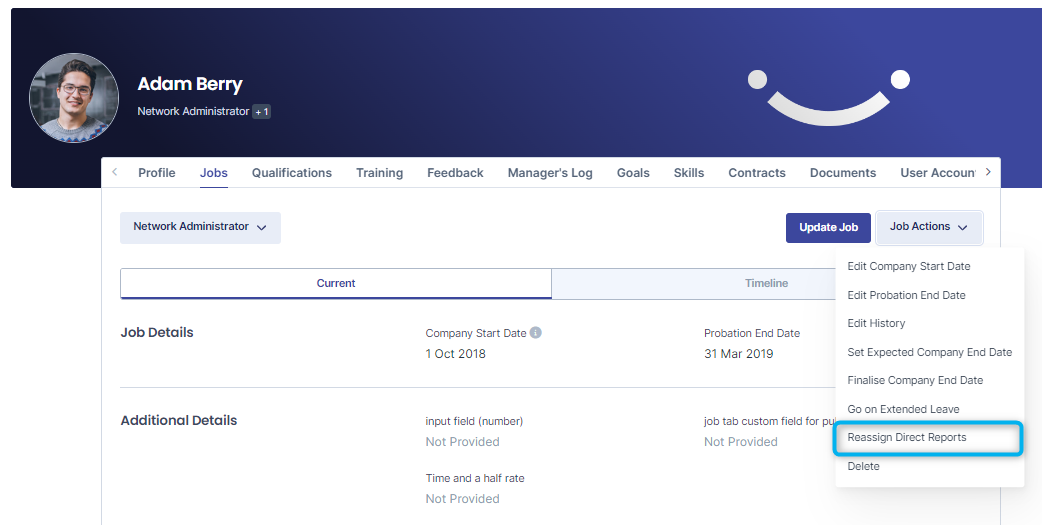Open the Training tab
This screenshot has height=525, width=1042.
click(379, 173)
